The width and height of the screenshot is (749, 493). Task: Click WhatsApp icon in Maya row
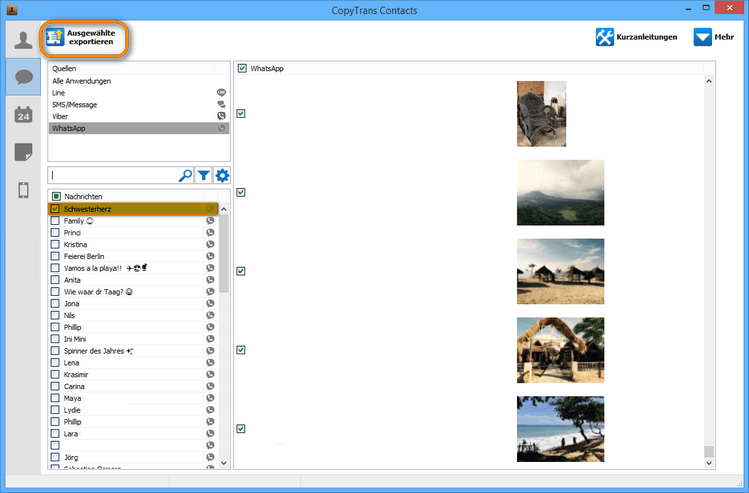point(210,398)
